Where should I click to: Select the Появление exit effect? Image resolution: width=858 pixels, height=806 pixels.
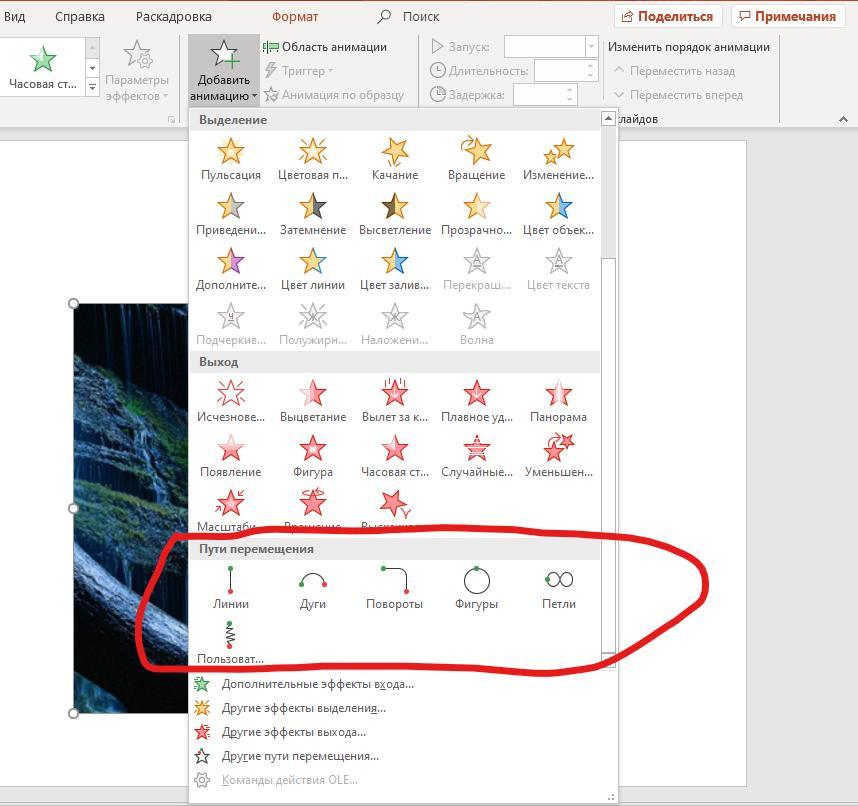(x=230, y=456)
